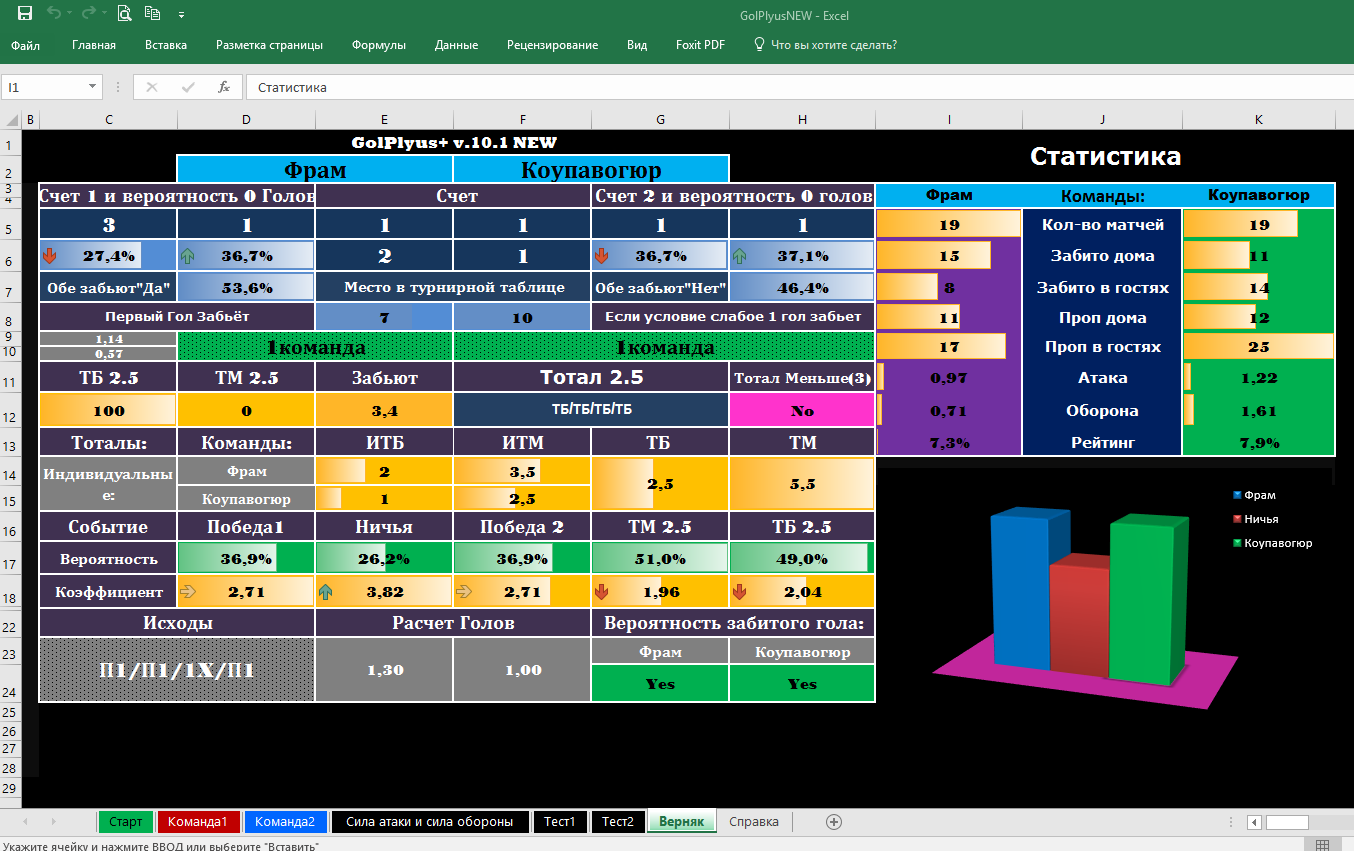Click the copy/paste icon in quick access toolbar
Image resolution: width=1354 pixels, height=851 pixels.
pos(152,14)
